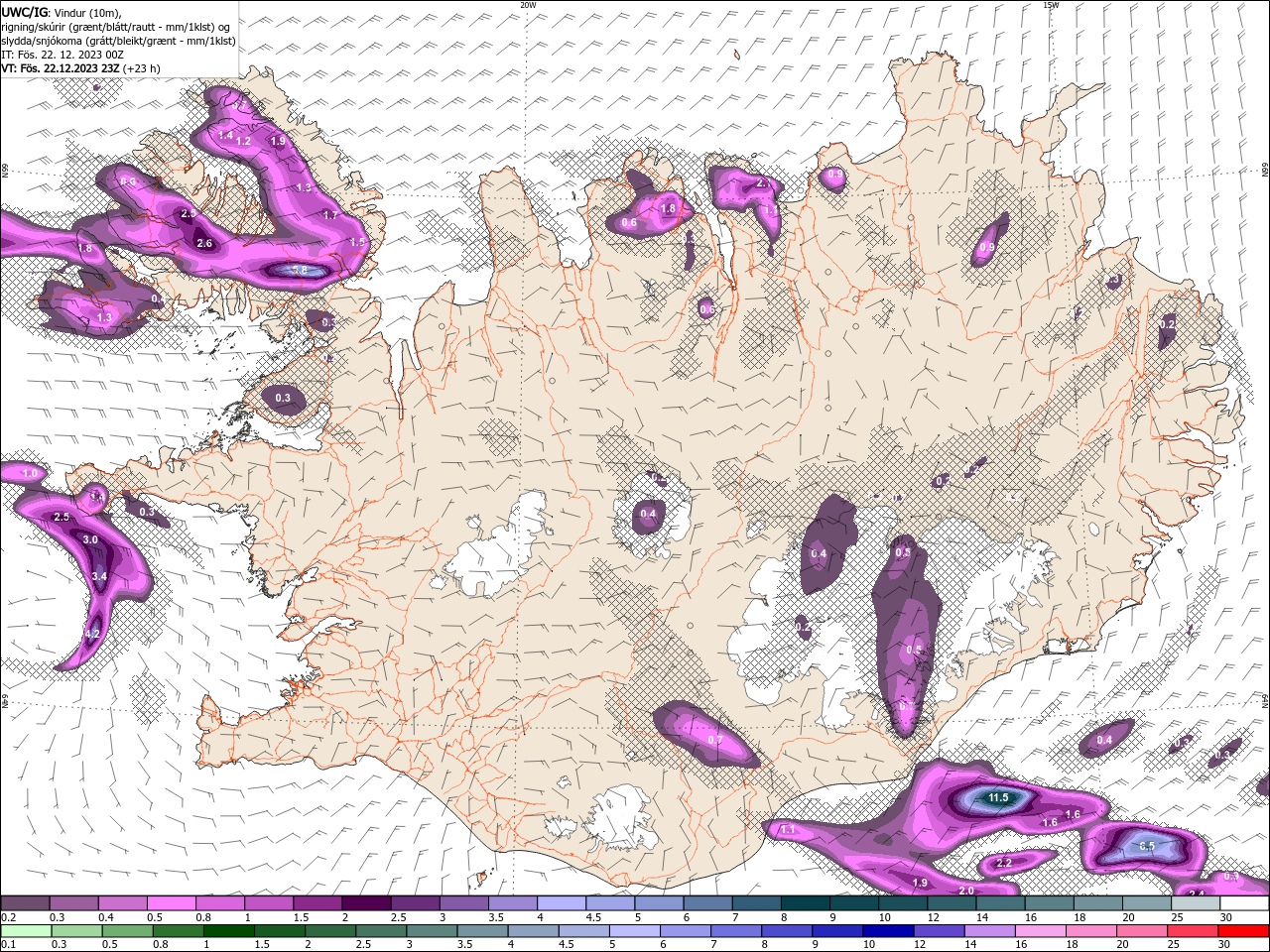Select the rain legend swatch between 2.5 and 3
This screenshot has width=1270, height=952.
pyautogui.click(x=381, y=930)
